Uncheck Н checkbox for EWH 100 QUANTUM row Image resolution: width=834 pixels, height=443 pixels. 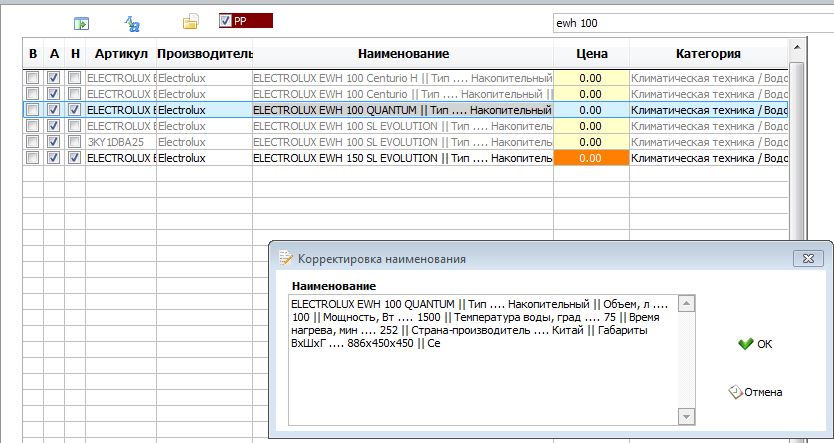(75, 110)
